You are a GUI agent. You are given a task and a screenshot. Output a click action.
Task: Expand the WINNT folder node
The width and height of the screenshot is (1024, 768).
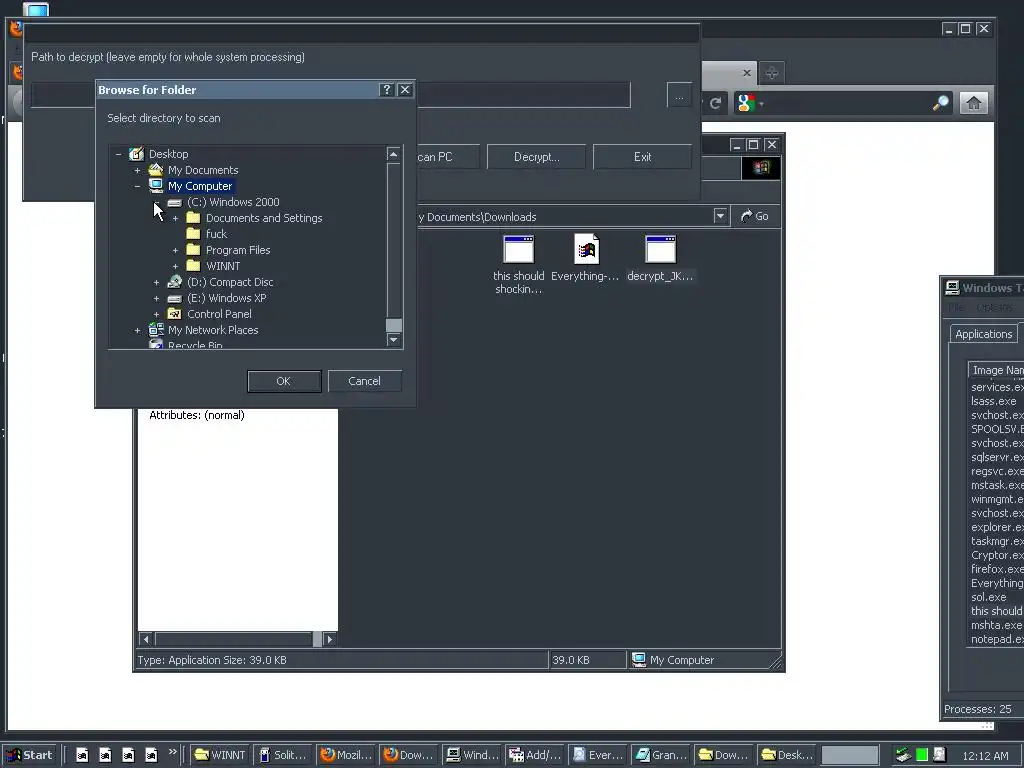pos(175,266)
